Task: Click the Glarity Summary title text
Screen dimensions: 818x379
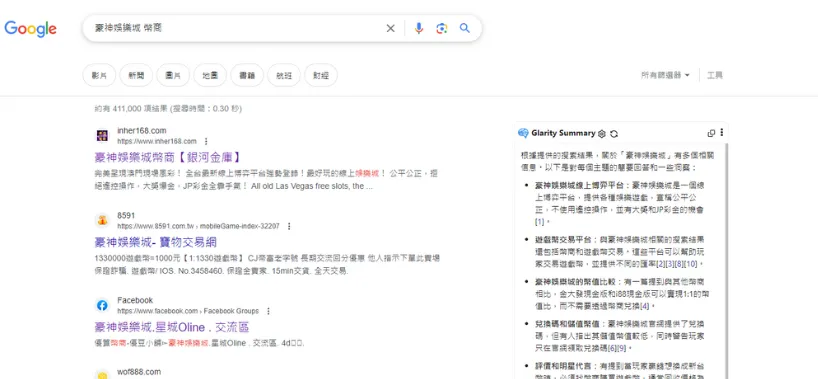Action: coord(563,133)
